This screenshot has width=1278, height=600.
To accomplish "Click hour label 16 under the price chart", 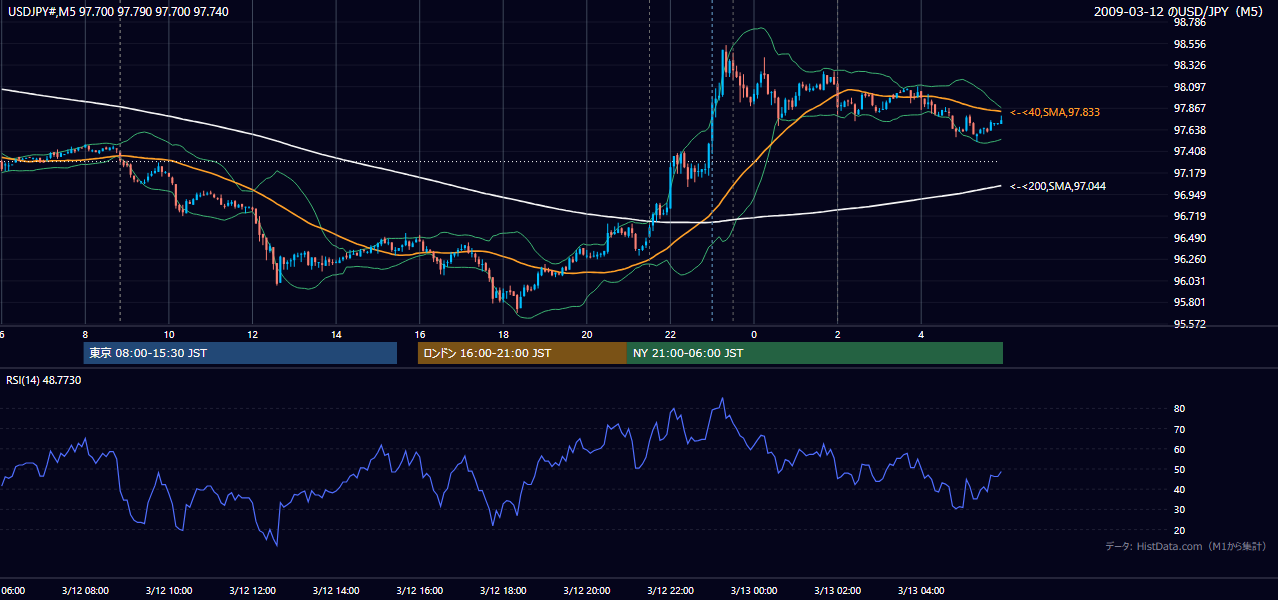I will pos(420,334).
